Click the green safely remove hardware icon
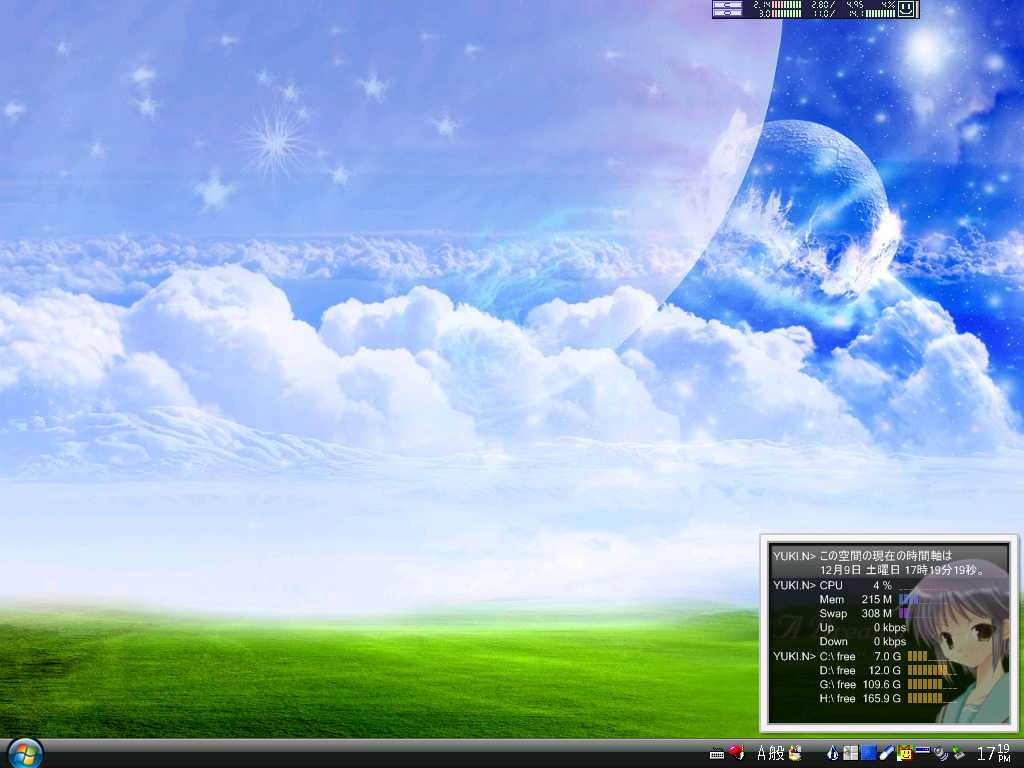 (x=958, y=753)
